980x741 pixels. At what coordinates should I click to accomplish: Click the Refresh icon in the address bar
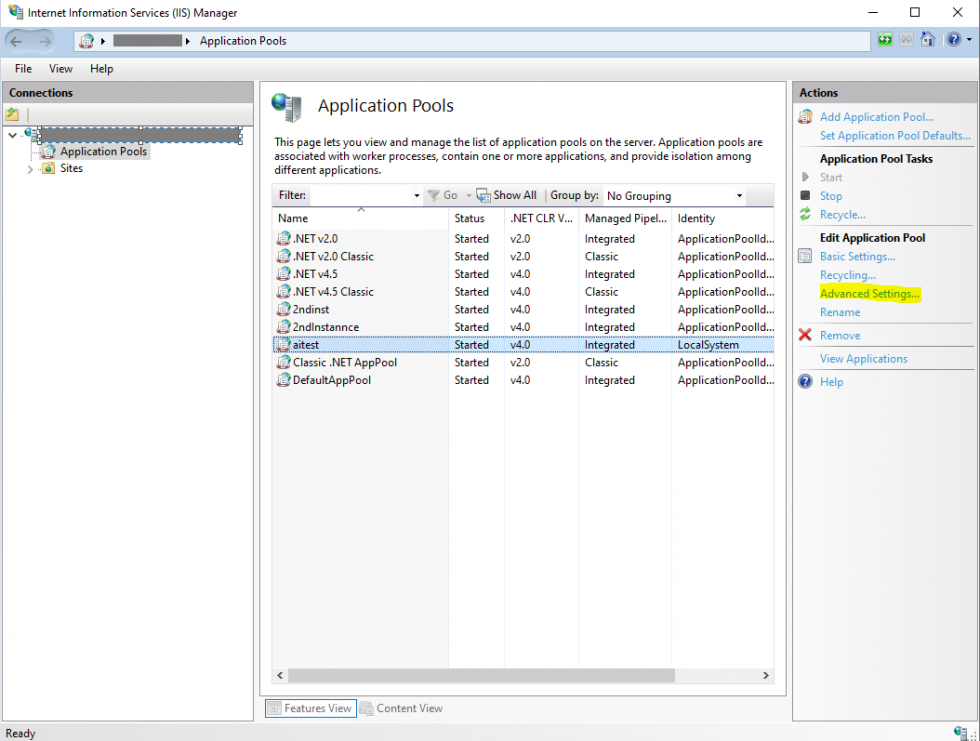pyautogui.click(x=885, y=39)
